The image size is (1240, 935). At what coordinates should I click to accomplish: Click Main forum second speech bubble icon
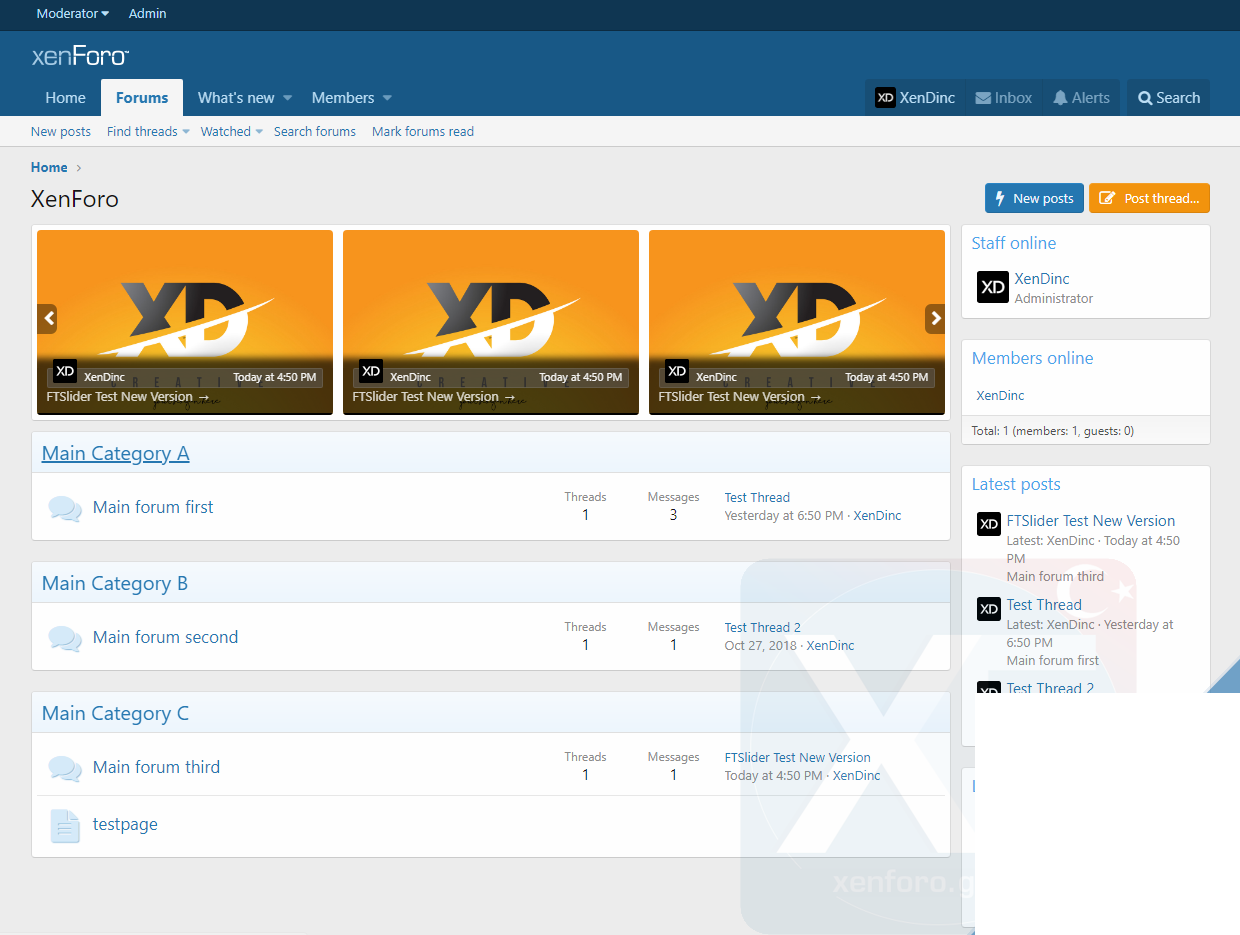pyautogui.click(x=65, y=638)
